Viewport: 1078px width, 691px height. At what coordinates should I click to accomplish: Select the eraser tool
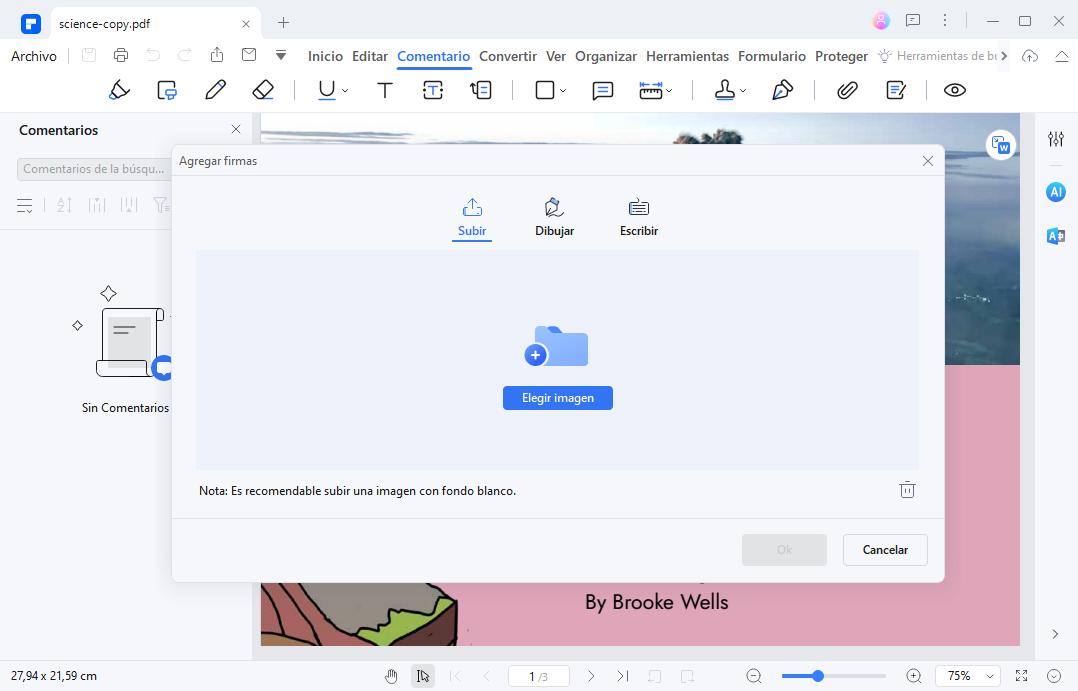[263, 90]
